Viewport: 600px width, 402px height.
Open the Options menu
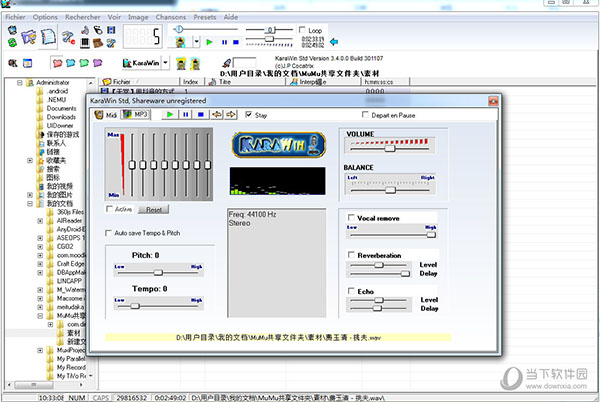click(x=45, y=17)
